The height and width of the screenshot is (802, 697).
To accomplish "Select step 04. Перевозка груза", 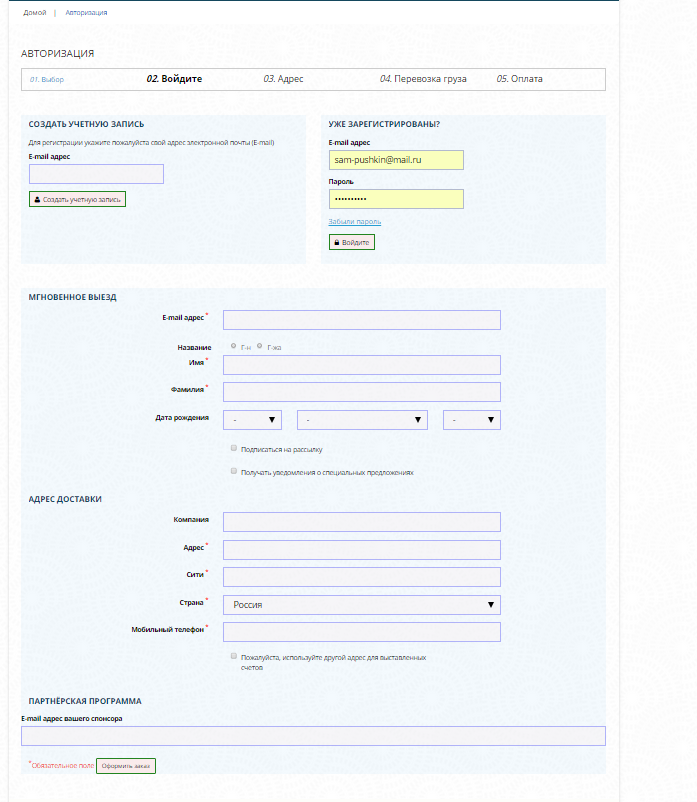I will pos(423,79).
